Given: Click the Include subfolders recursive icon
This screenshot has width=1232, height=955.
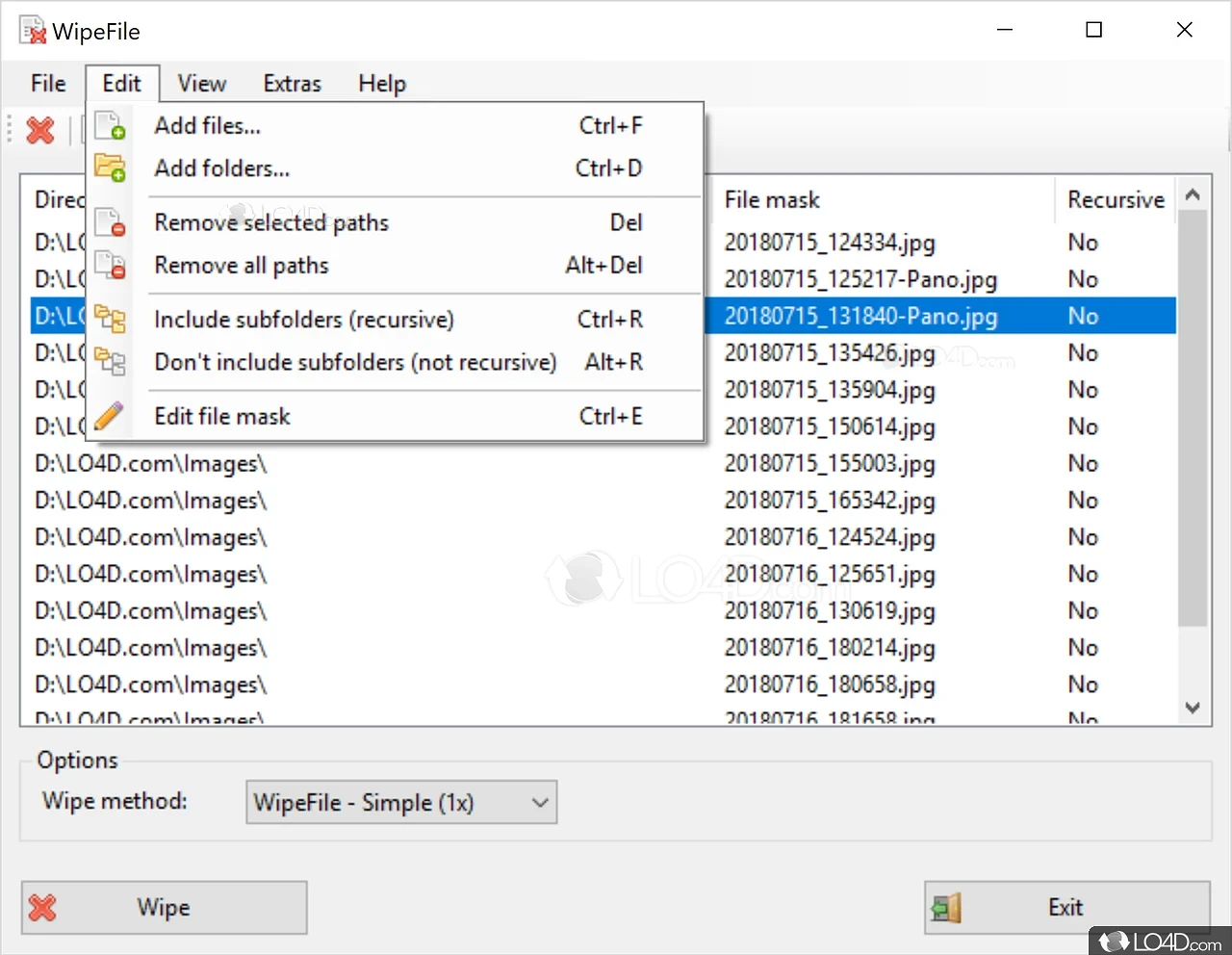Looking at the screenshot, I should coord(110,319).
